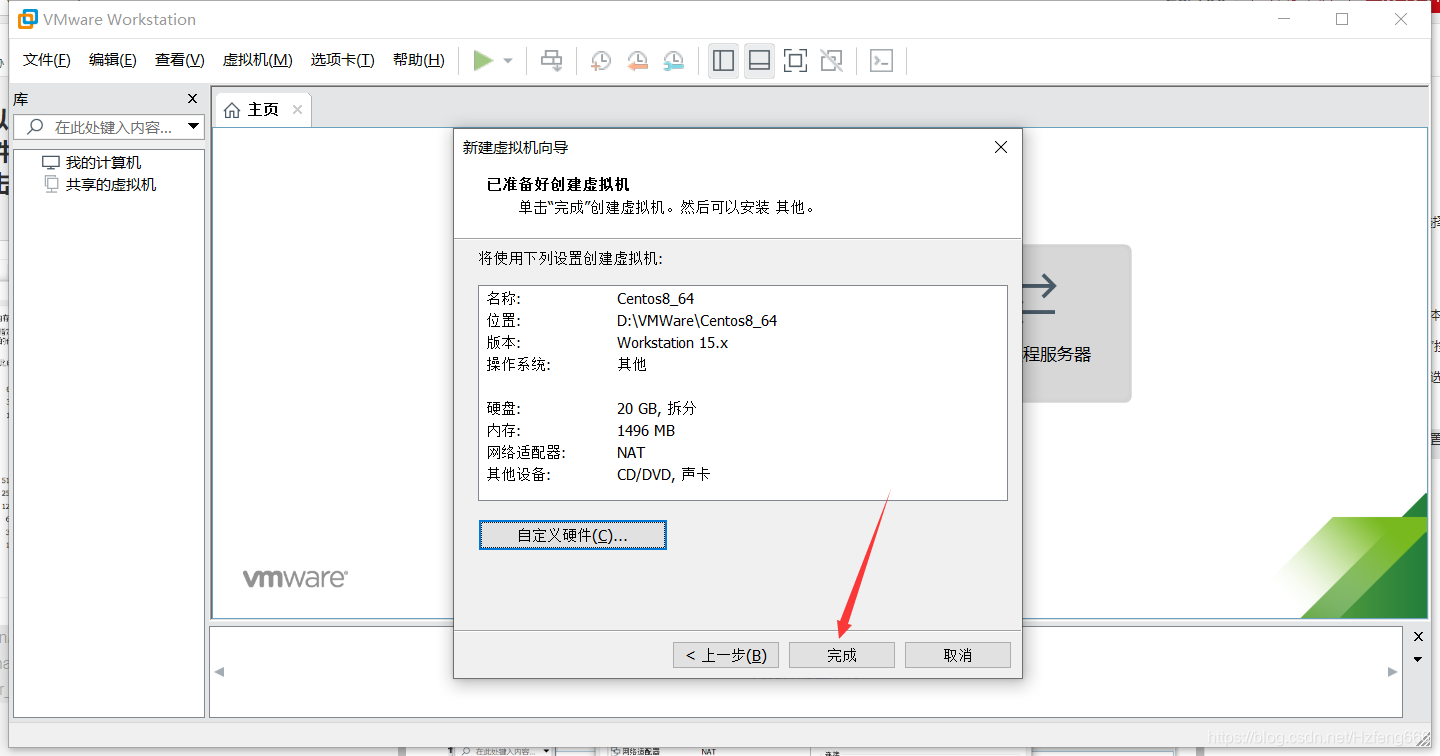The width and height of the screenshot is (1440, 756).
Task: Click the 20 GB, 拆分 disk value
Action: pyautogui.click(x=656, y=408)
